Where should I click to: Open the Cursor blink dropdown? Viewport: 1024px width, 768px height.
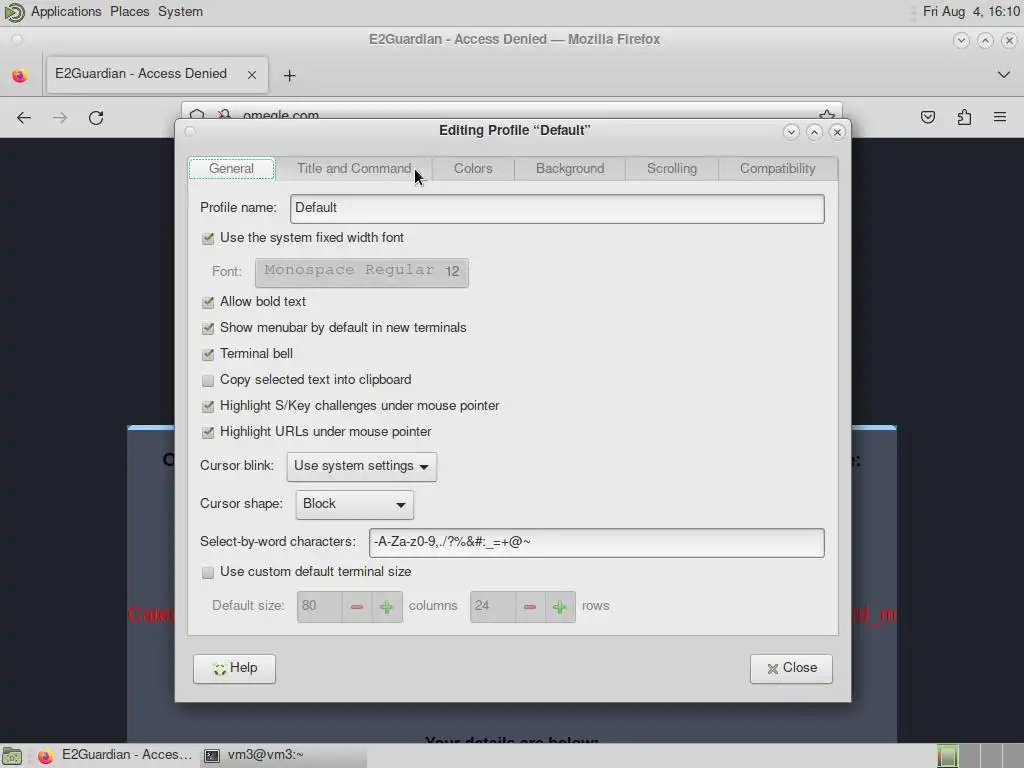(x=361, y=466)
